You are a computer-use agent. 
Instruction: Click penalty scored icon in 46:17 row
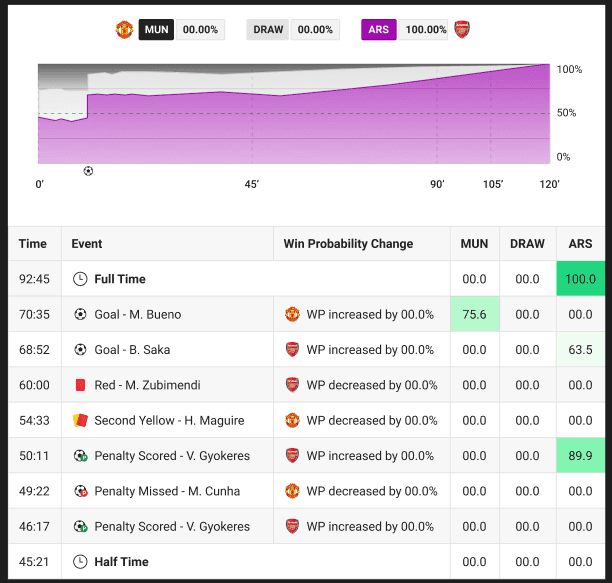(81, 526)
